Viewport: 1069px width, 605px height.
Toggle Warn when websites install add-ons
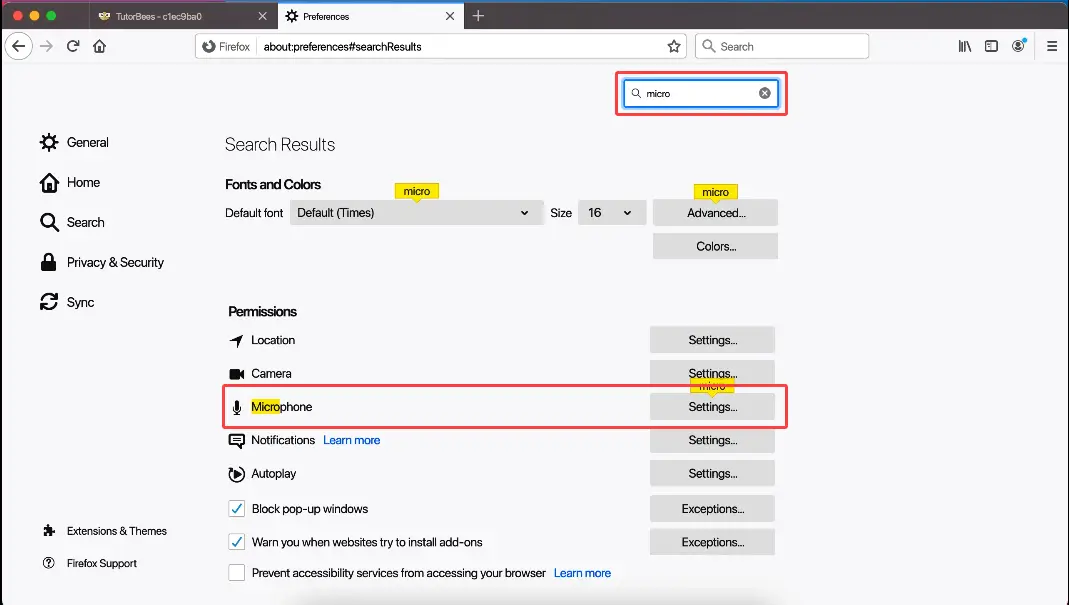(x=237, y=542)
